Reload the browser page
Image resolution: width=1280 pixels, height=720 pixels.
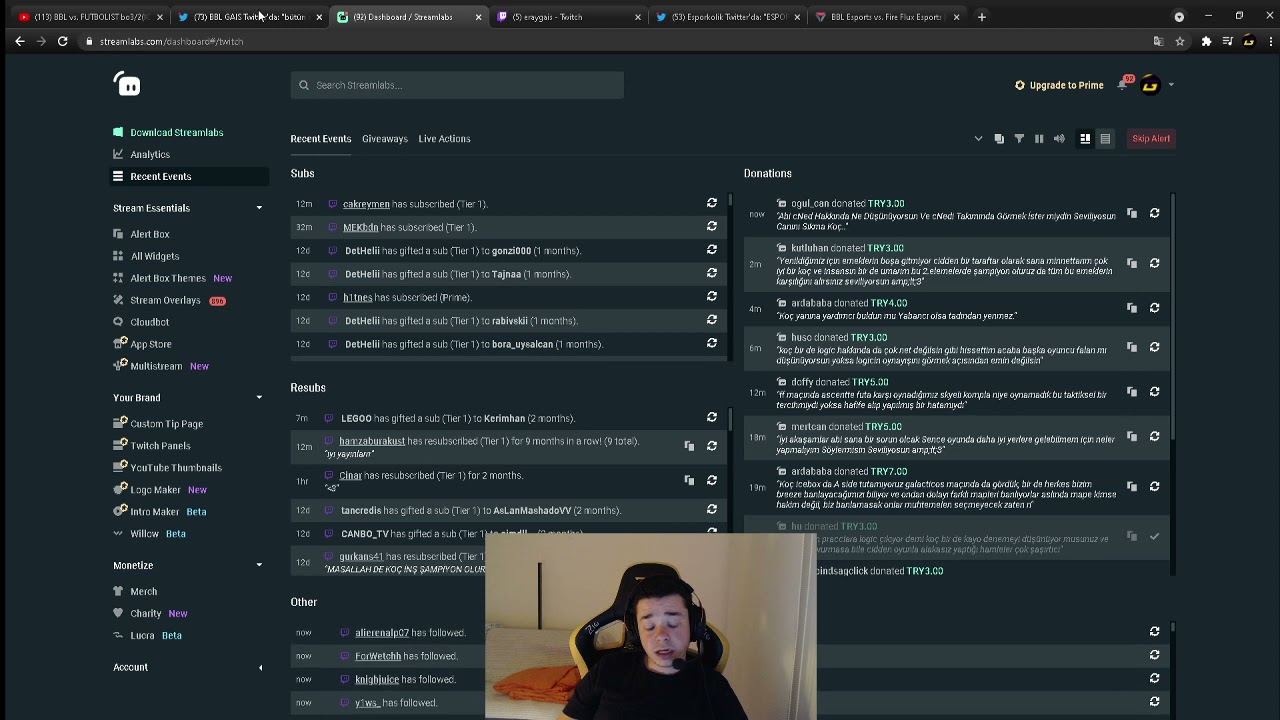tap(62, 41)
